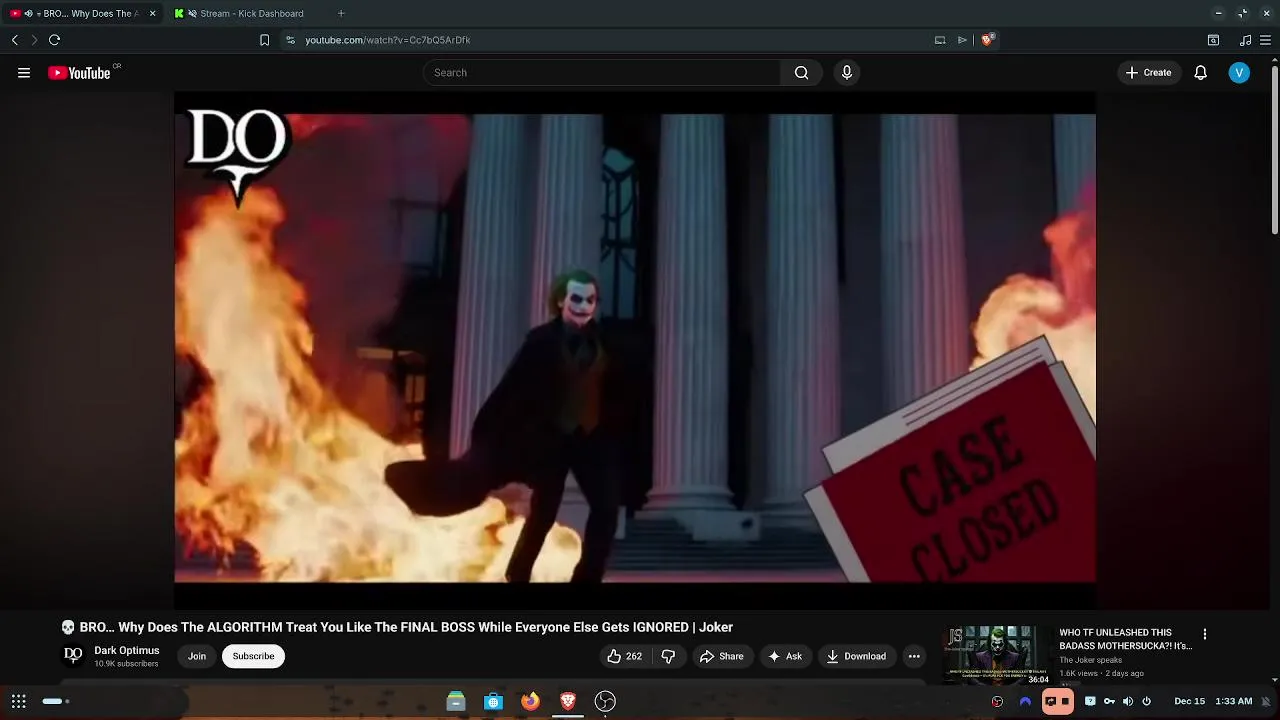This screenshot has width=1280, height=720.
Task: Click the Create button
Action: pyautogui.click(x=1148, y=73)
